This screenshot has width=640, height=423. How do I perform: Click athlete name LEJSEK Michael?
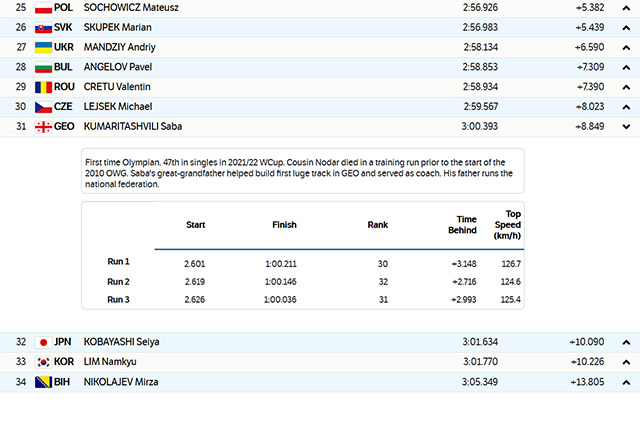pos(119,107)
